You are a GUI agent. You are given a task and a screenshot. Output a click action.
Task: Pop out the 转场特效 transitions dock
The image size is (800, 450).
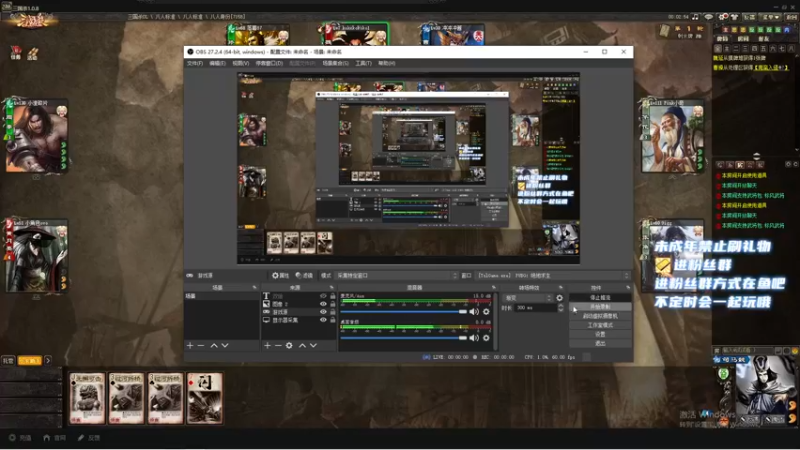[561, 288]
